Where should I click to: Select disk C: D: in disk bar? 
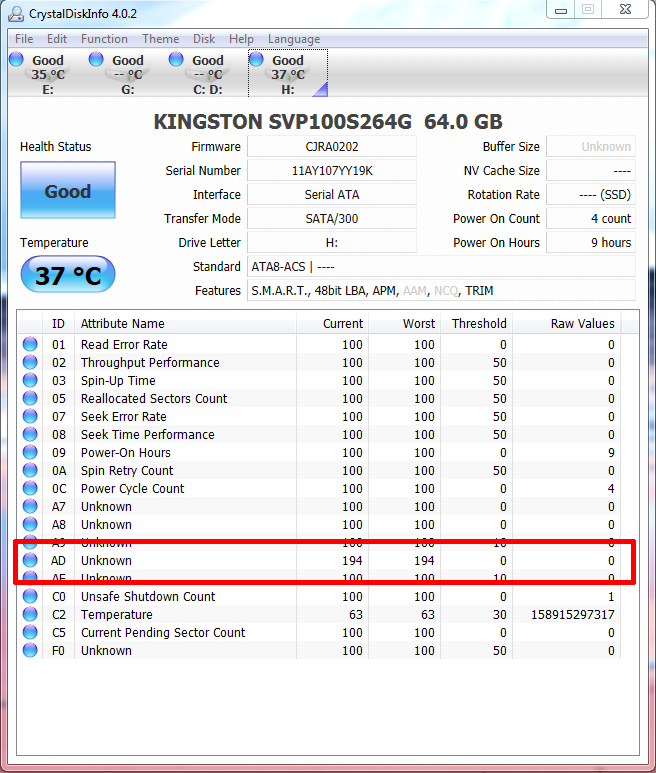pyautogui.click(x=207, y=73)
